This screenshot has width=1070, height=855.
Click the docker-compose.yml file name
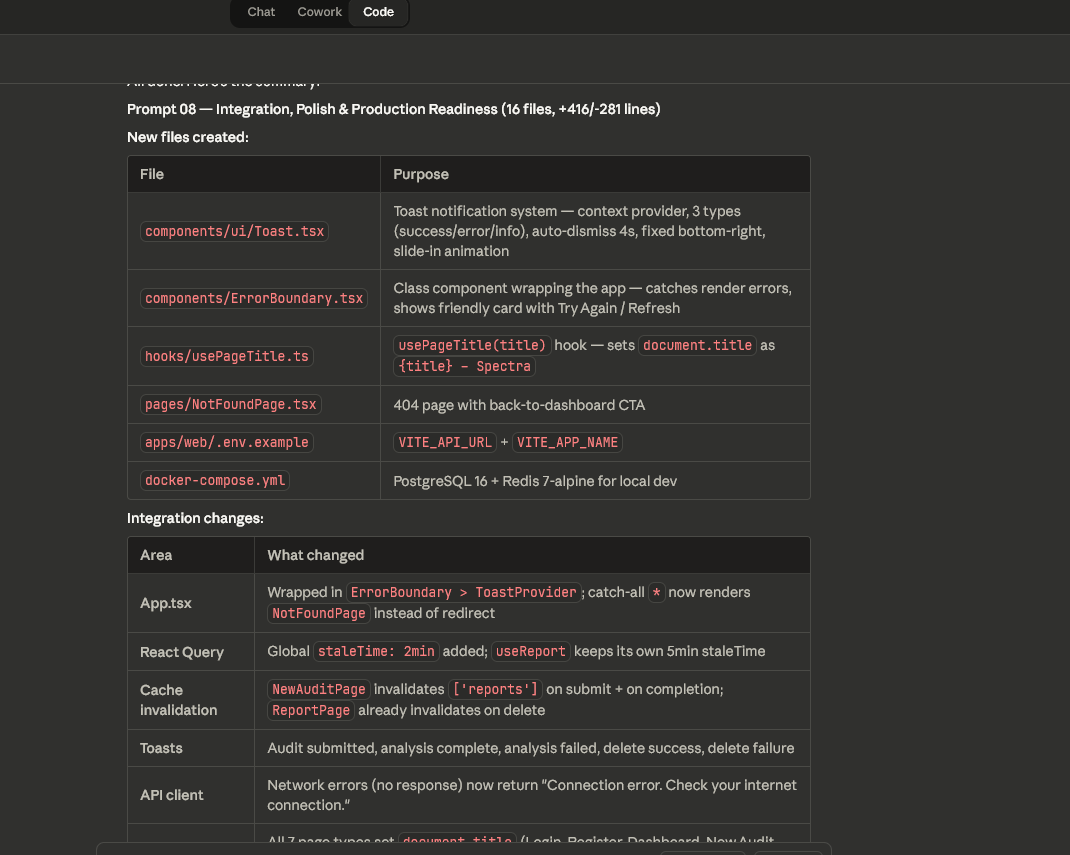coord(215,480)
